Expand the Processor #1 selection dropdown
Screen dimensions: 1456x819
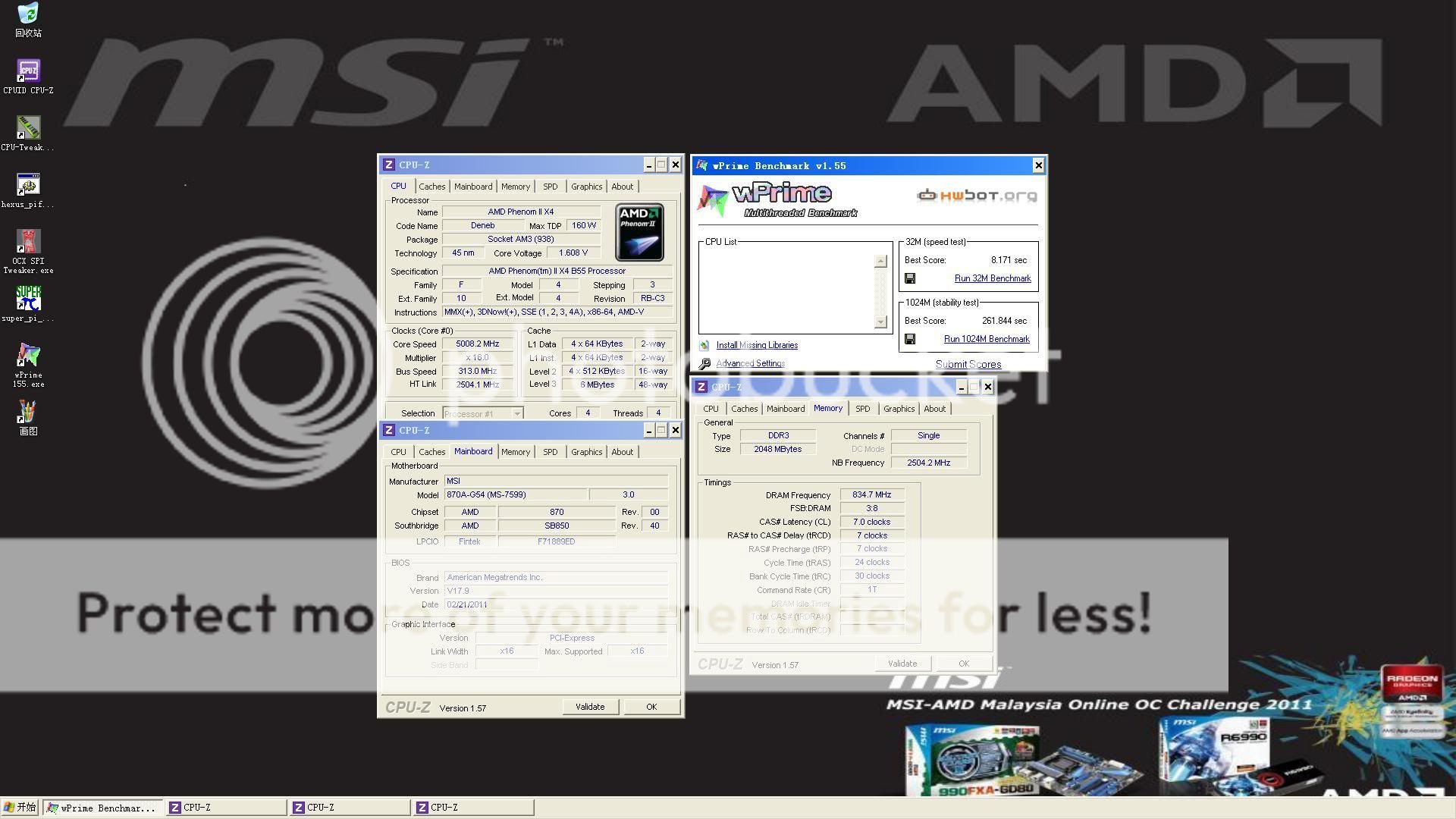pyautogui.click(x=517, y=414)
